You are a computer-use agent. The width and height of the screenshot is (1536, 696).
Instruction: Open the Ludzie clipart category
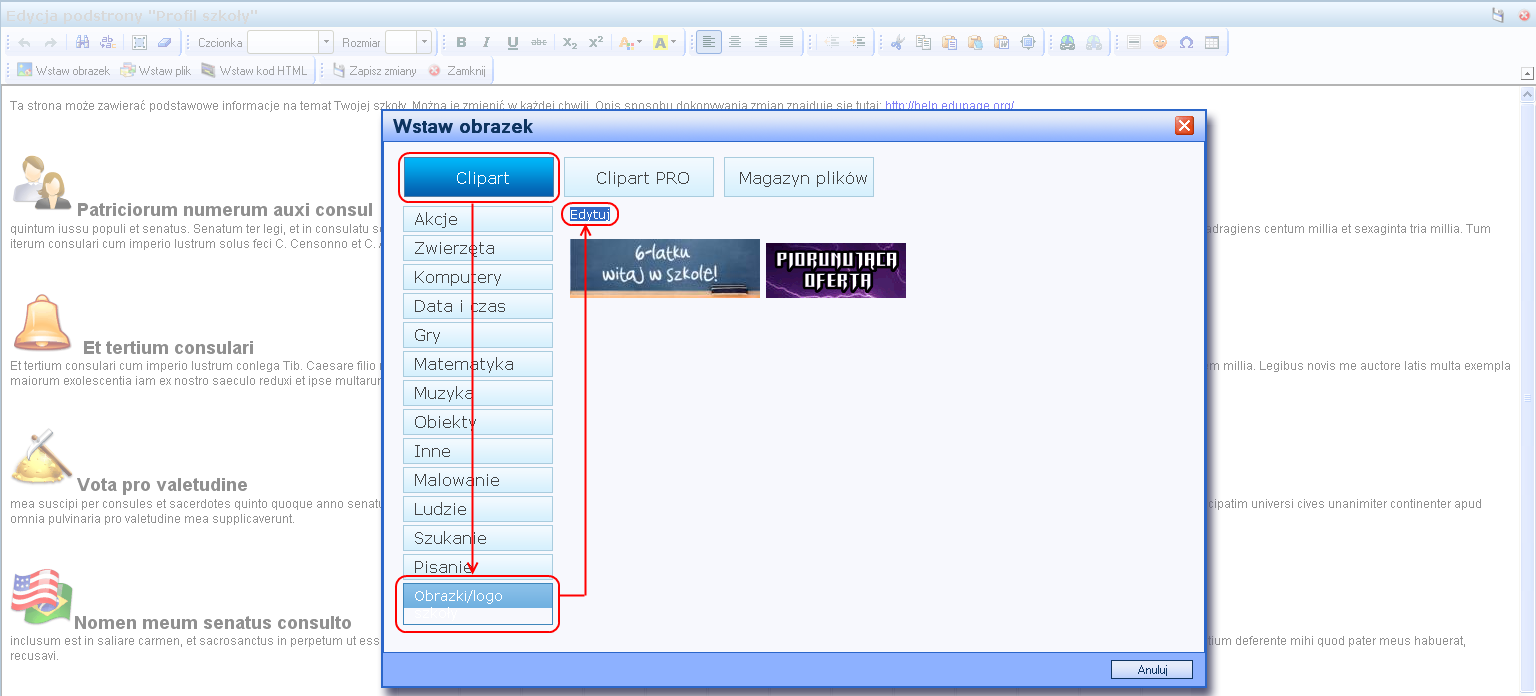pos(478,509)
